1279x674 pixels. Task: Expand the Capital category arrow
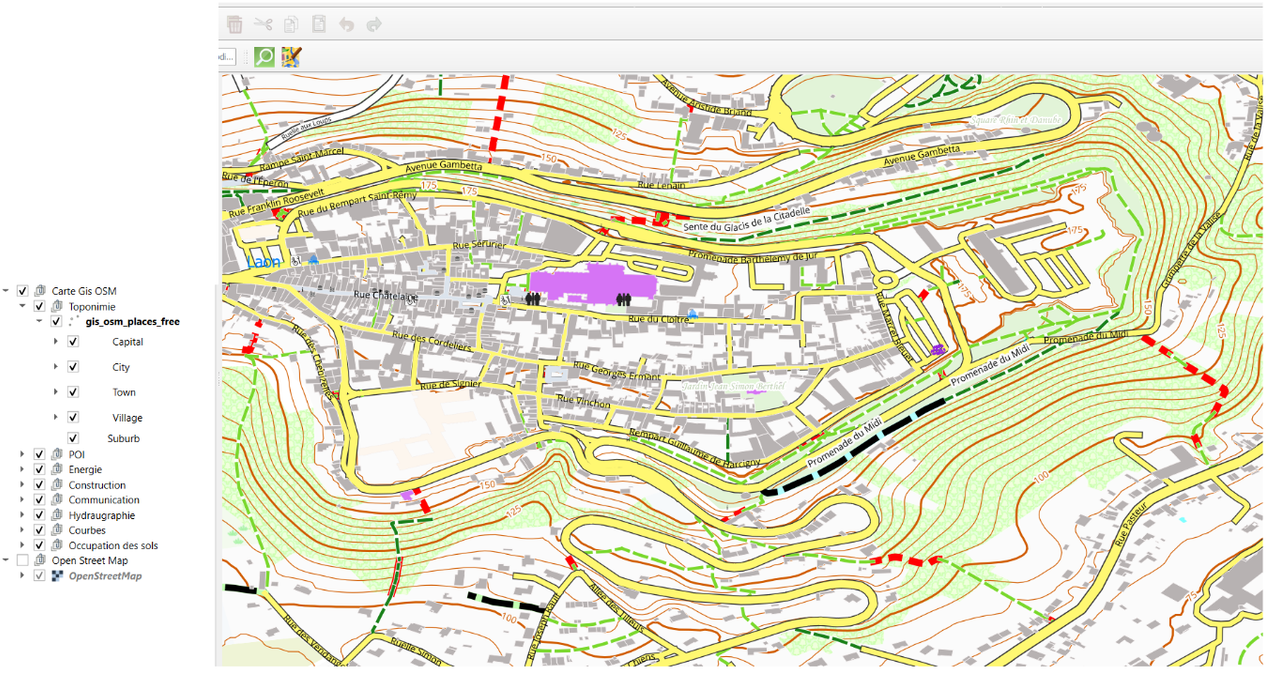coord(57,342)
